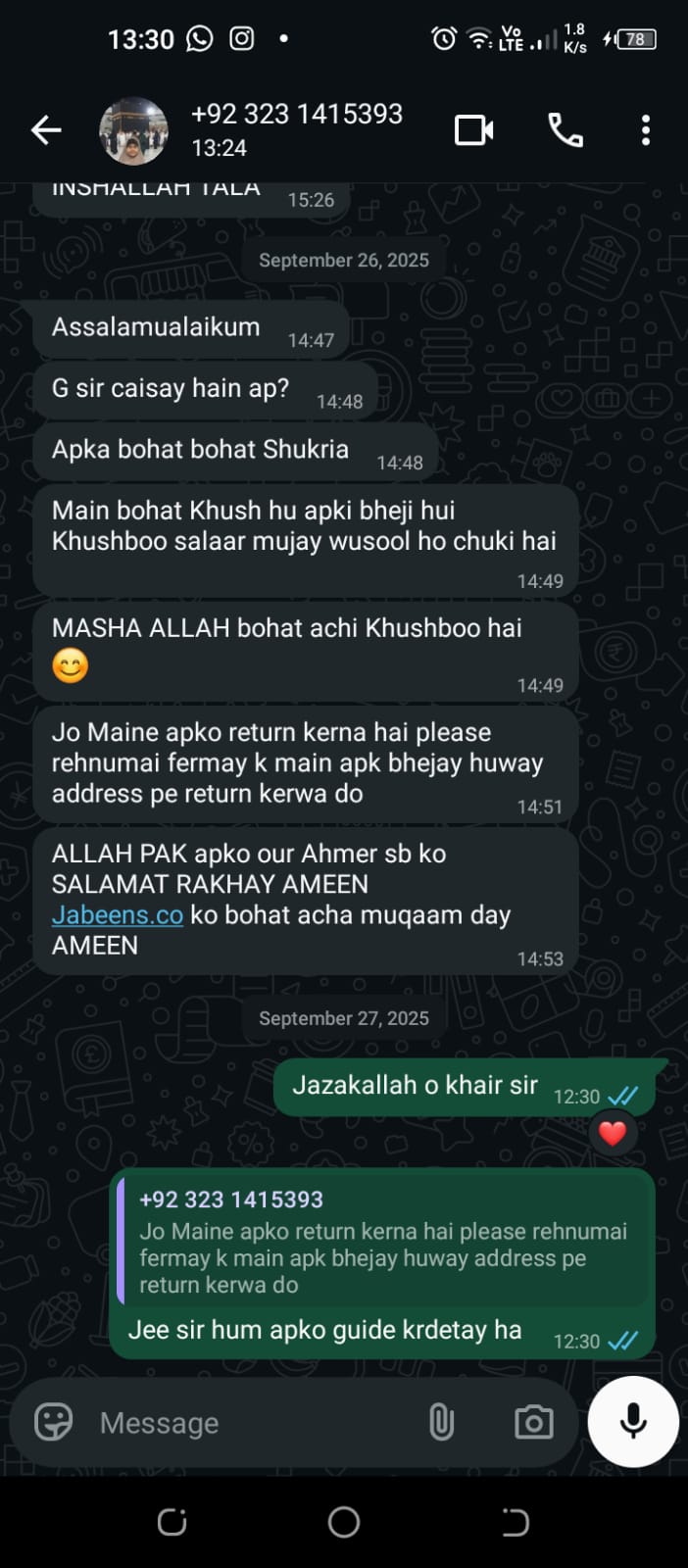Open the Jabeens.co link
This screenshot has width=688, height=1568.
pyautogui.click(x=118, y=915)
